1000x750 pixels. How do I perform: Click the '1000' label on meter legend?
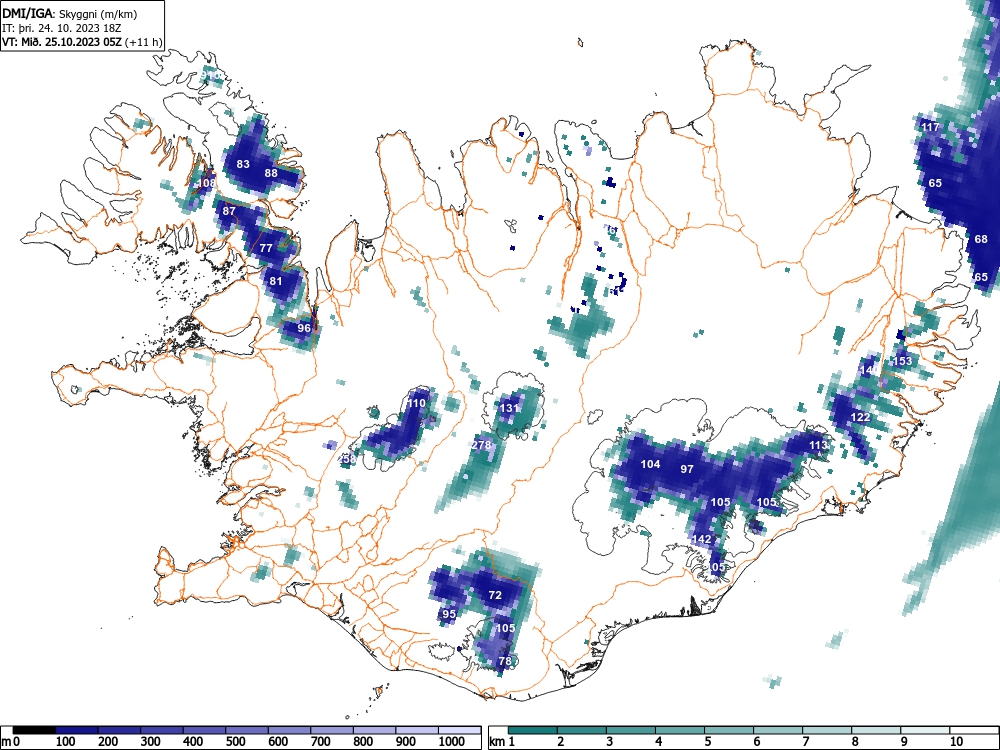[x=452, y=742]
